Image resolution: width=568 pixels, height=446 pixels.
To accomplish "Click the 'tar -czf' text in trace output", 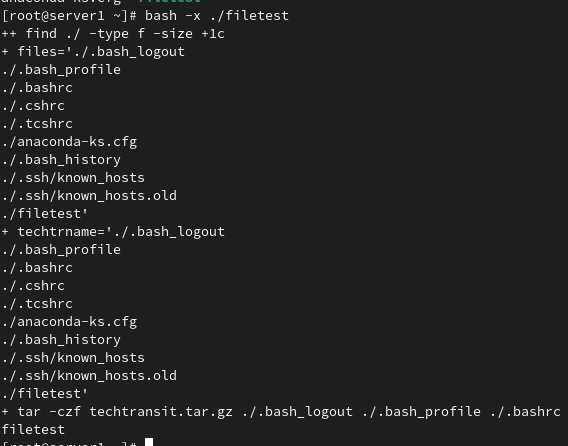I will (49, 412).
